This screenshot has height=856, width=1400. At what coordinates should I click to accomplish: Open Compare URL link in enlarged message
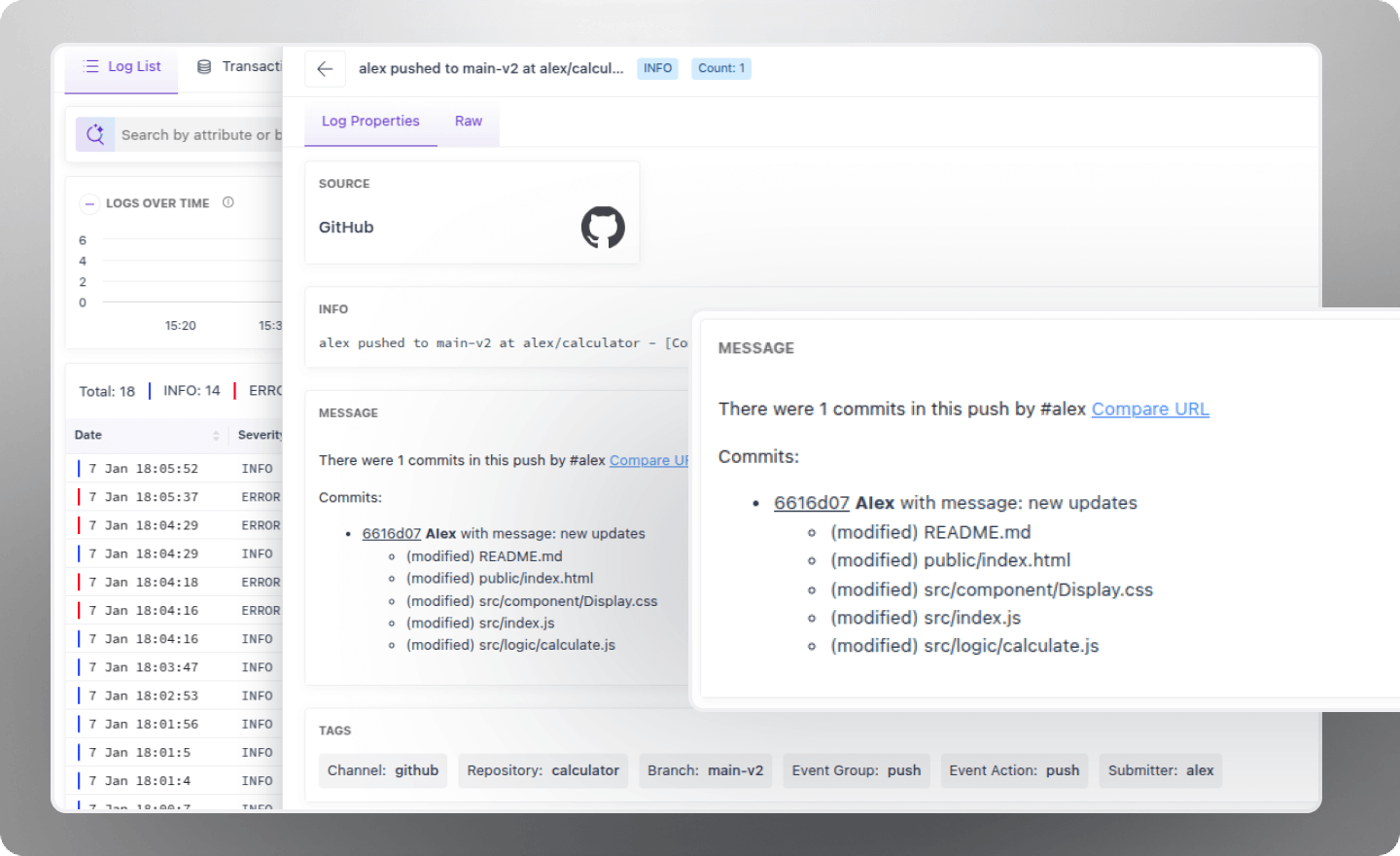tap(1150, 409)
